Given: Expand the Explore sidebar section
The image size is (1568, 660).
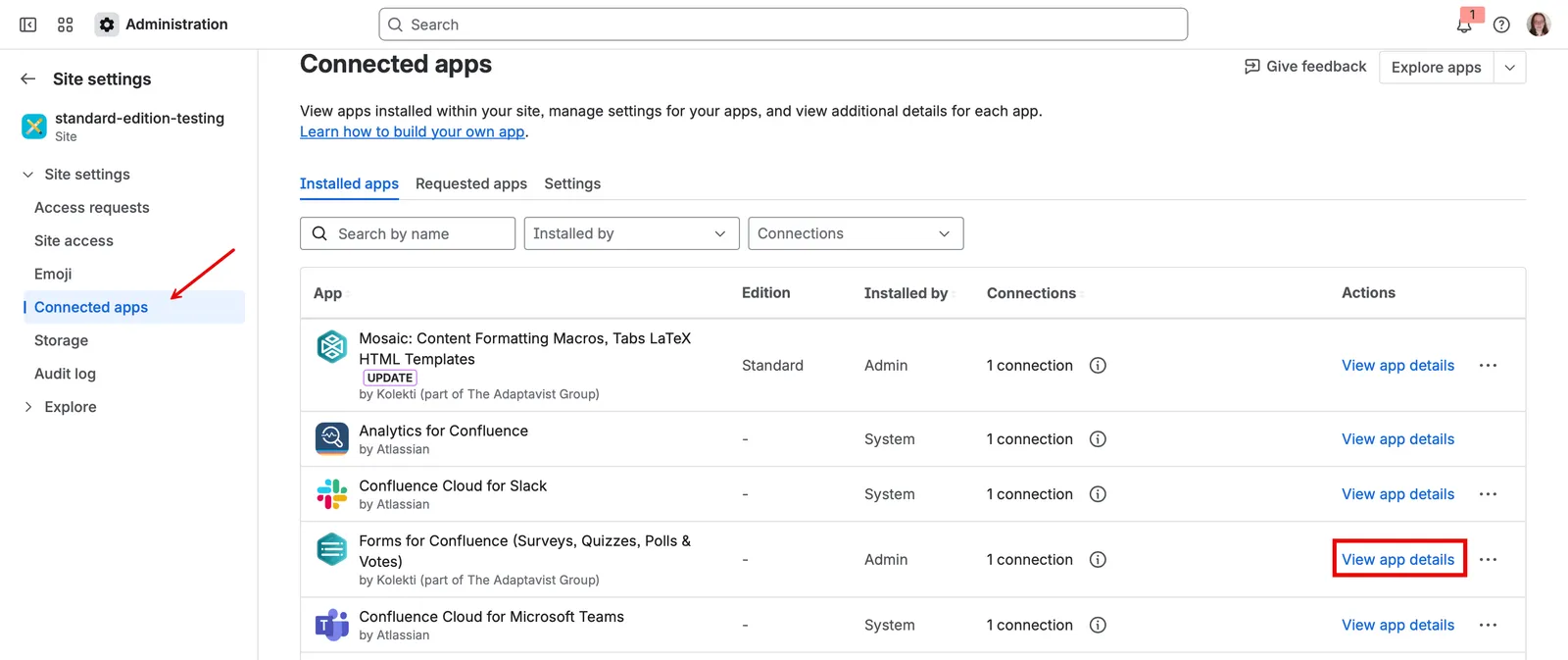Looking at the screenshot, I should pos(27,406).
